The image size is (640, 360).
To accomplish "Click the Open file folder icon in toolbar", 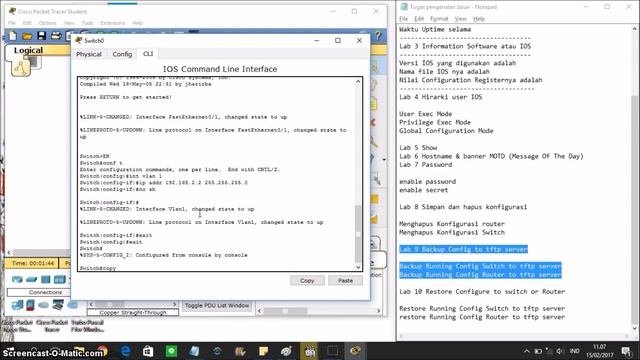I will pyautogui.click(x=27, y=36).
